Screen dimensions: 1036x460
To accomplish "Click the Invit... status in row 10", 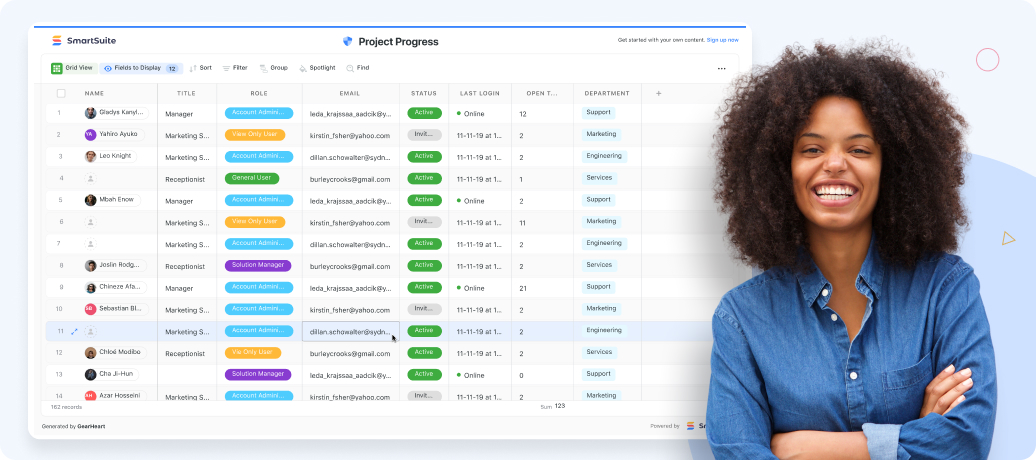I will pyautogui.click(x=424, y=309).
